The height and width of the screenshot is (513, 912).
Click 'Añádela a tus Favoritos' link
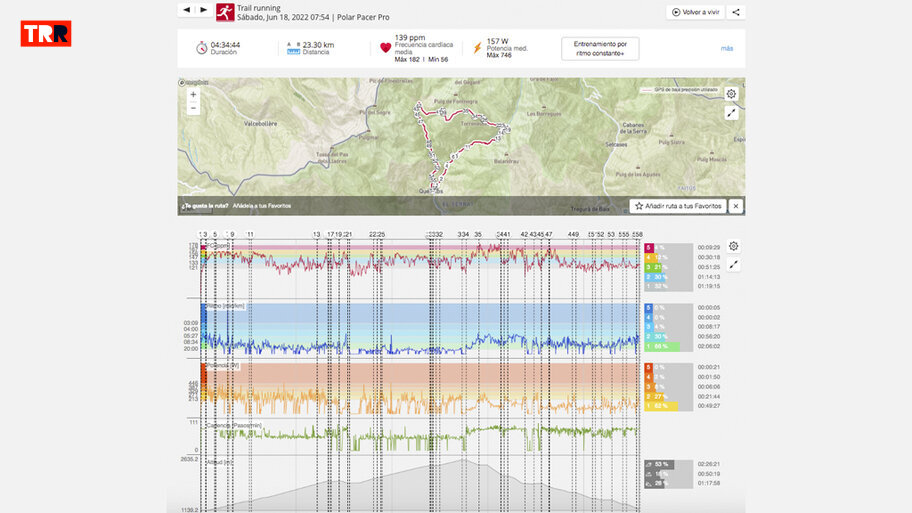click(x=262, y=206)
